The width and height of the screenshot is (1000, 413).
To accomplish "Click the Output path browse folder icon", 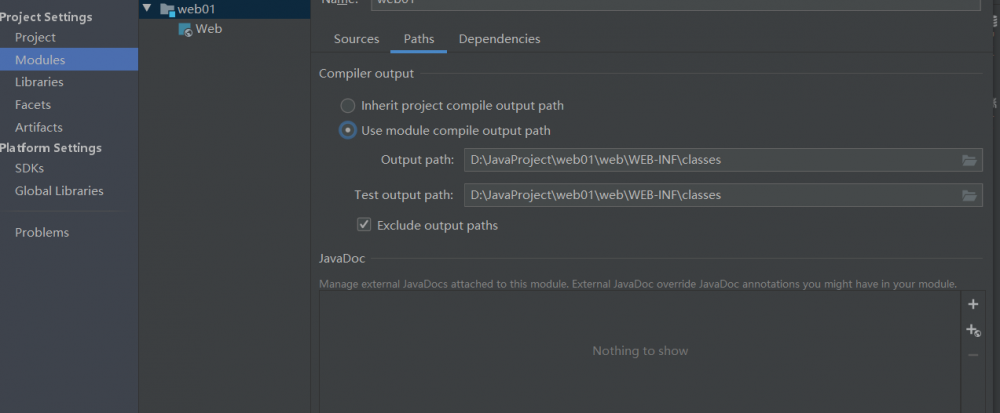I will pyautogui.click(x=968, y=160).
